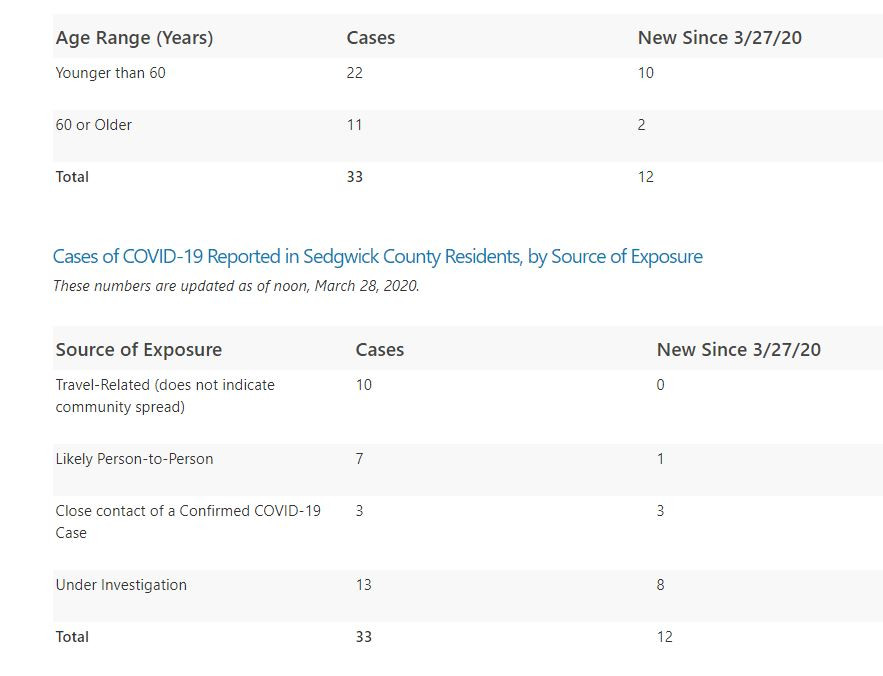Viewport: 883px width, 676px height.
Task: Click New Since 3/27/20 header in Age Range table
Action: (x=720, y=38)
